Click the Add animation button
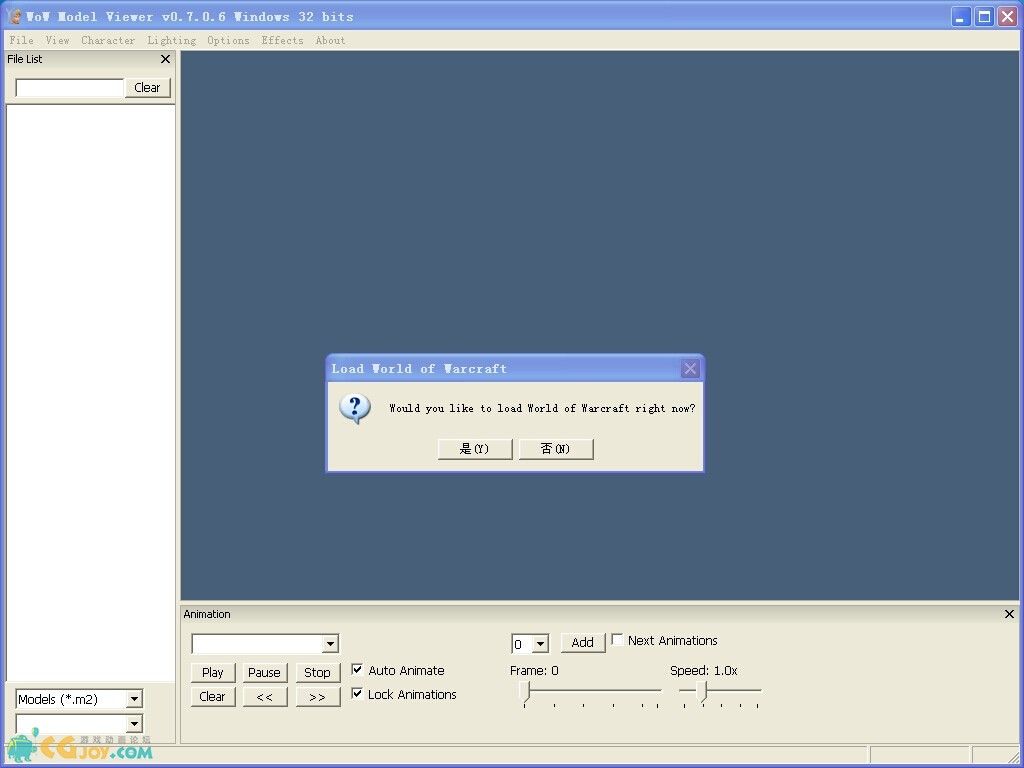 coord(583,643)
